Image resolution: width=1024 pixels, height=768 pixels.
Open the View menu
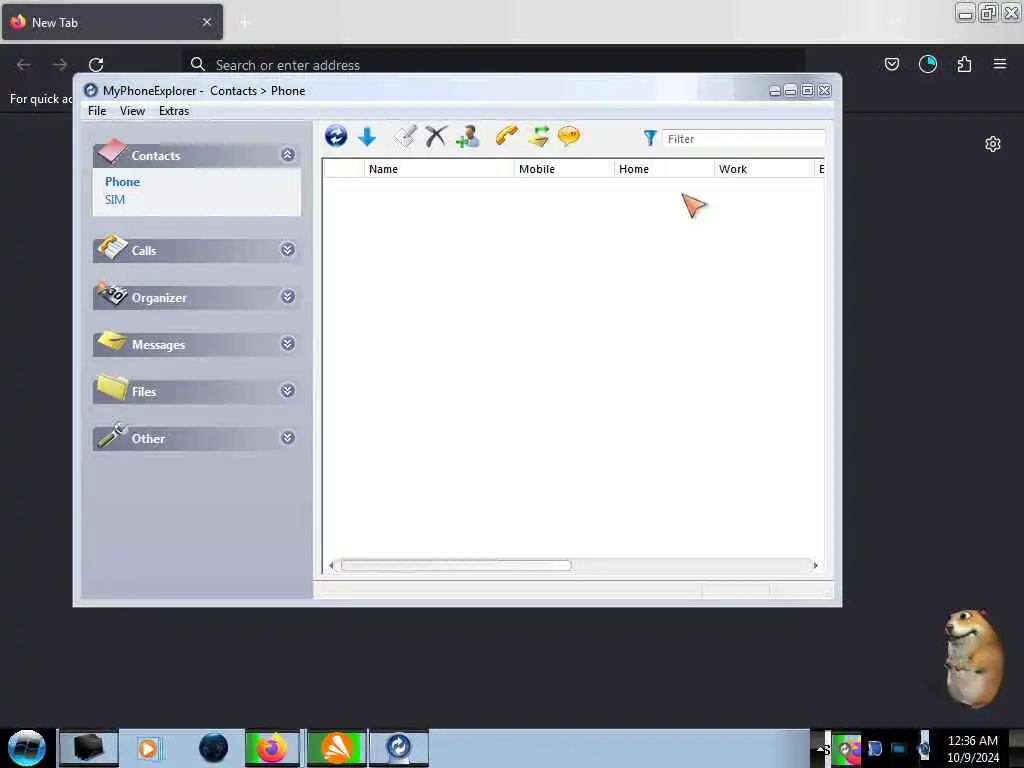pyautogui.click(x=132, y=111)
